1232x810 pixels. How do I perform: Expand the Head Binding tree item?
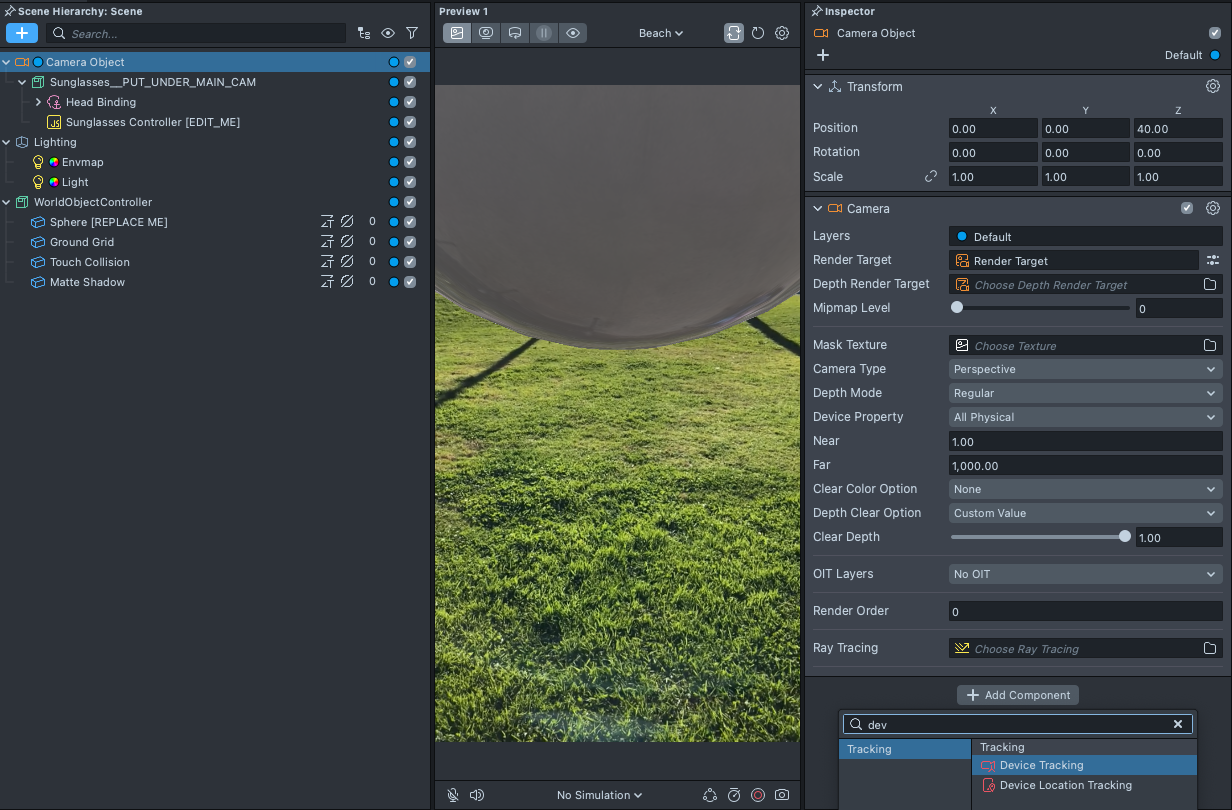click(38, 102)
